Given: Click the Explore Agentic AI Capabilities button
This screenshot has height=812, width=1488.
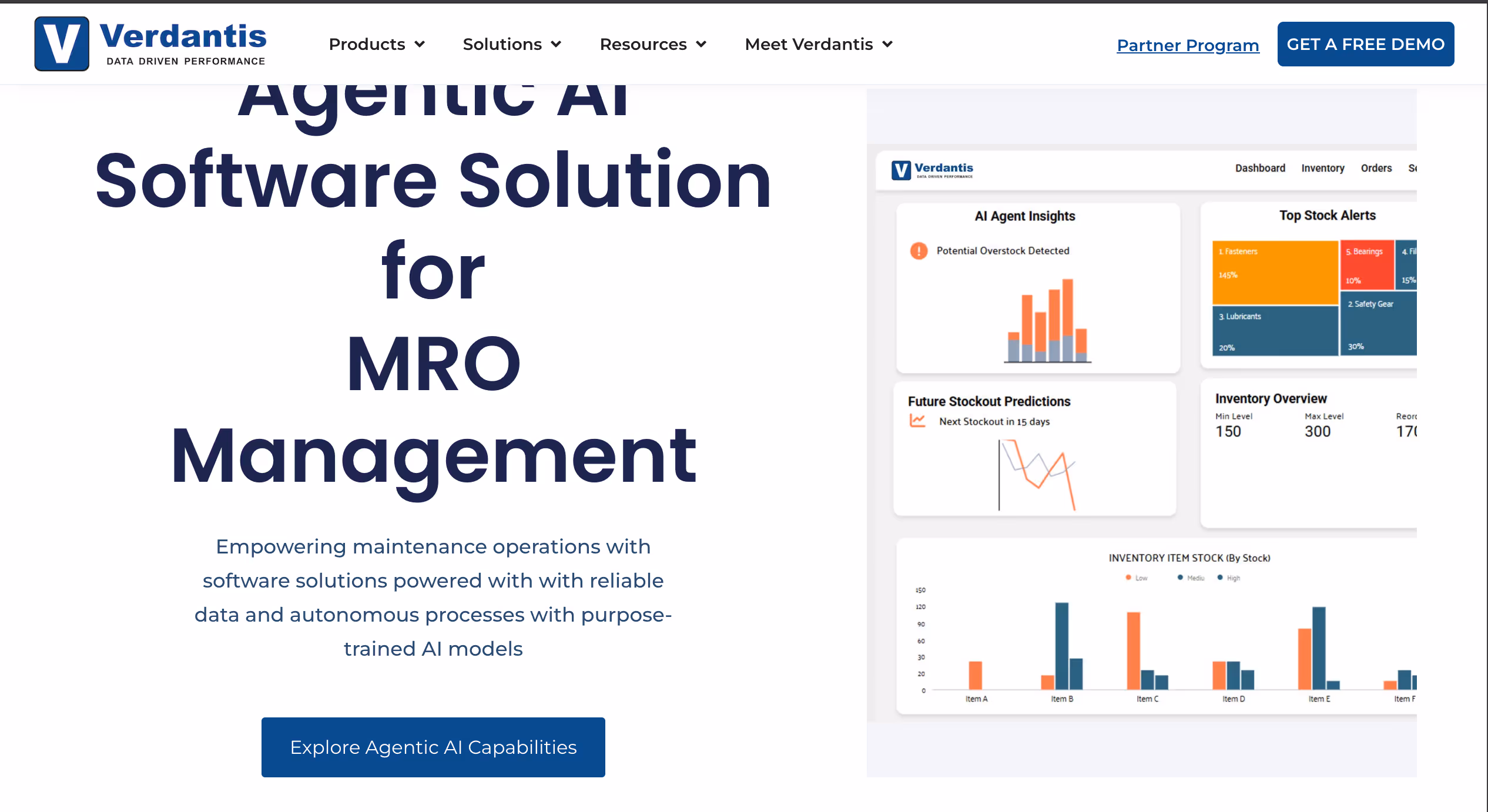Looking at the screenshot, I should (x=433, y=747).
